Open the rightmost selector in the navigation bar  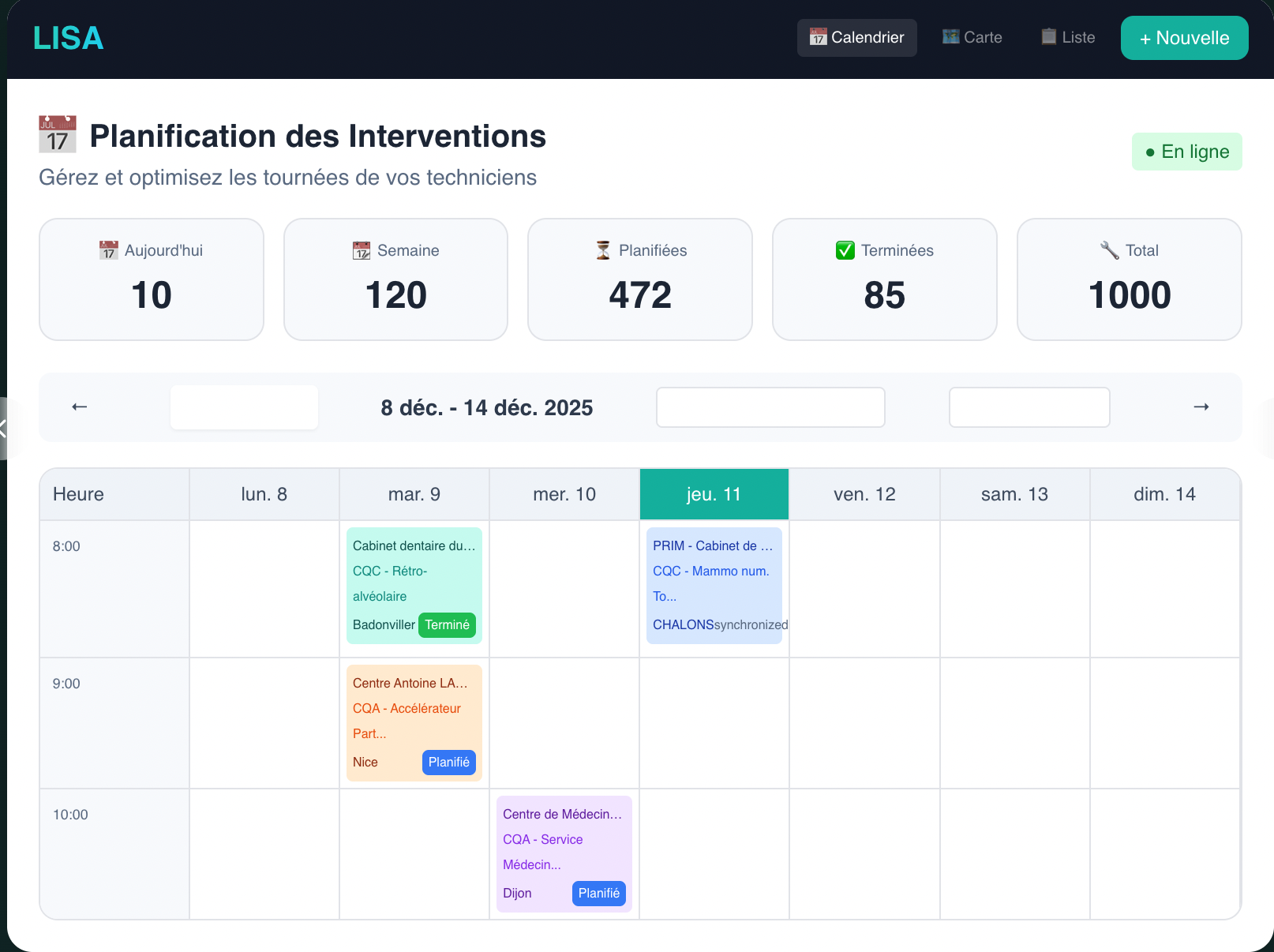pos(1029,407)
